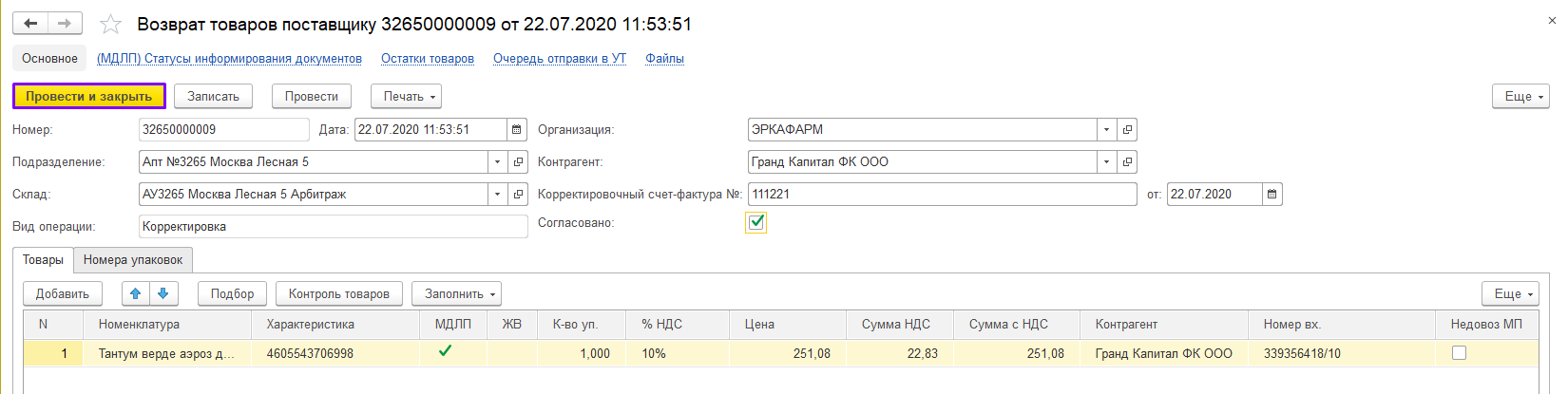This screenshot has height=394, width=1568.
Task: Open calendar for invoice date field
Action: pos(1272,195)
